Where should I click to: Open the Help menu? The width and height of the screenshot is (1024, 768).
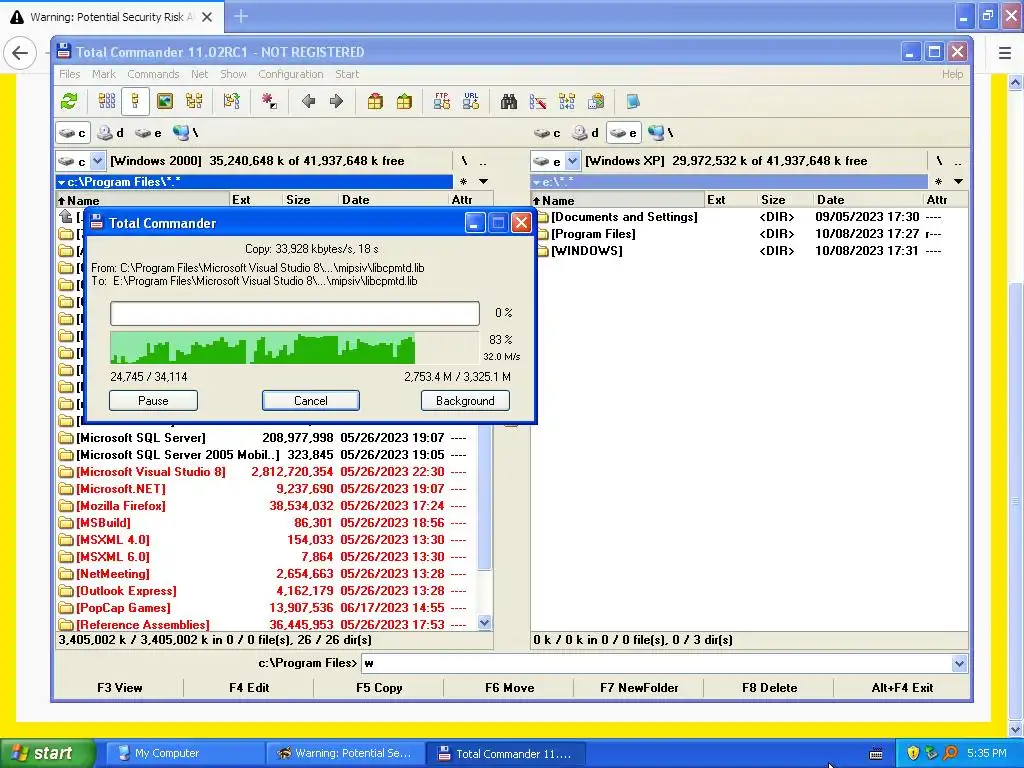[952, 74]
